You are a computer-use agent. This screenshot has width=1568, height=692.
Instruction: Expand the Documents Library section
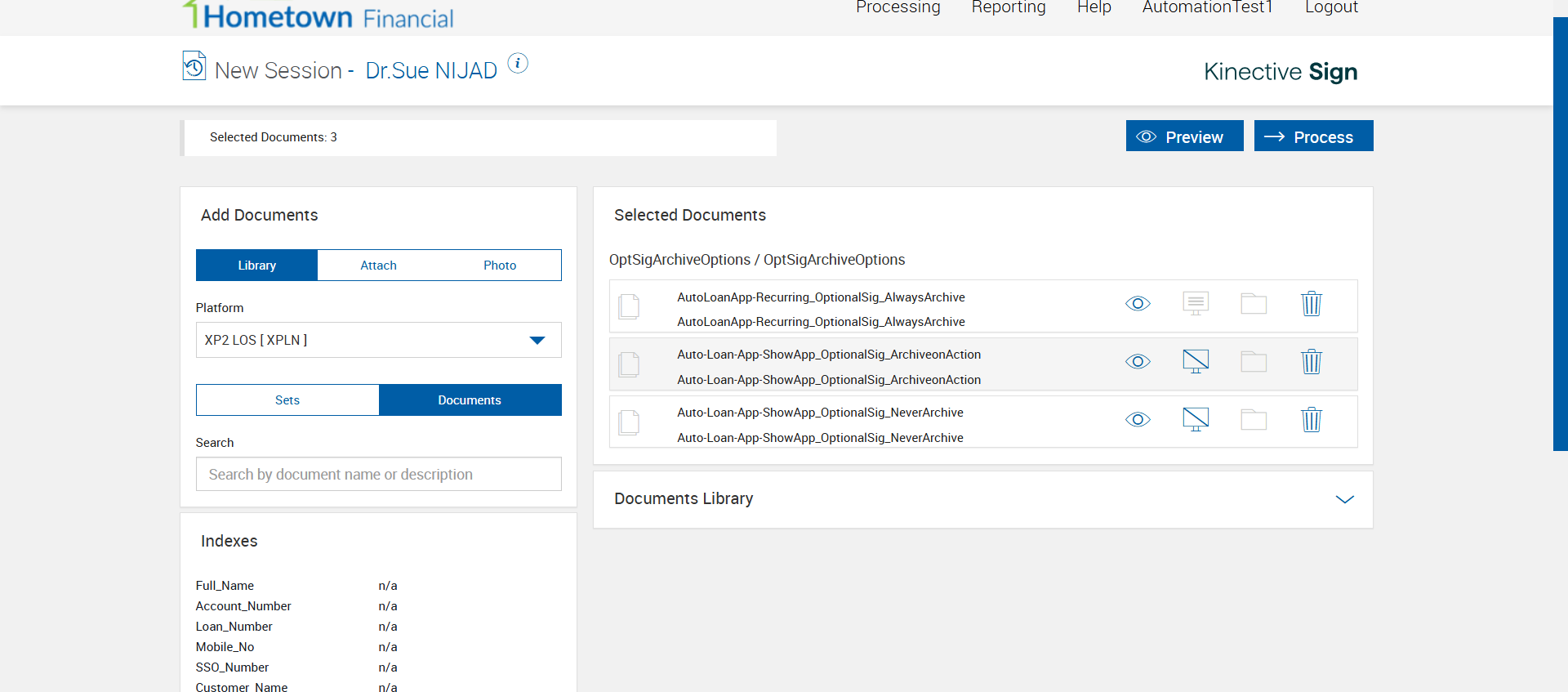click(x=1344, y=499)
